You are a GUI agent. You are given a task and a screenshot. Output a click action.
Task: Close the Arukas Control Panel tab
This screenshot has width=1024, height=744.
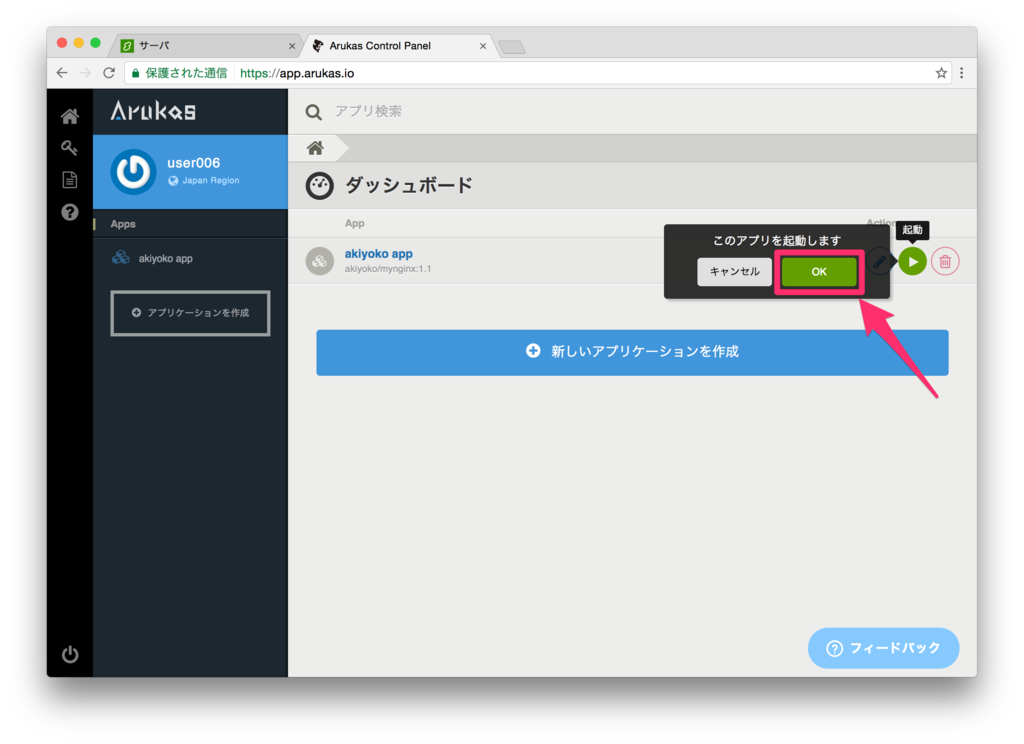483,46
